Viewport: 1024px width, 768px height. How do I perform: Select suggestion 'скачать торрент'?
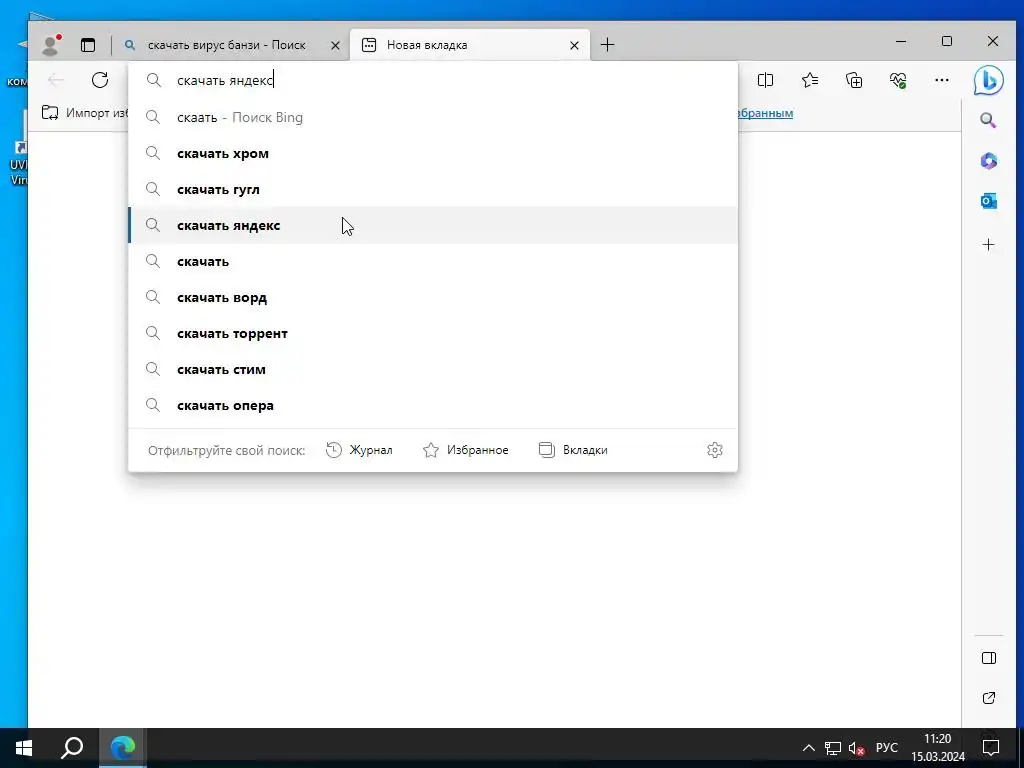click(x=433, y=333)
